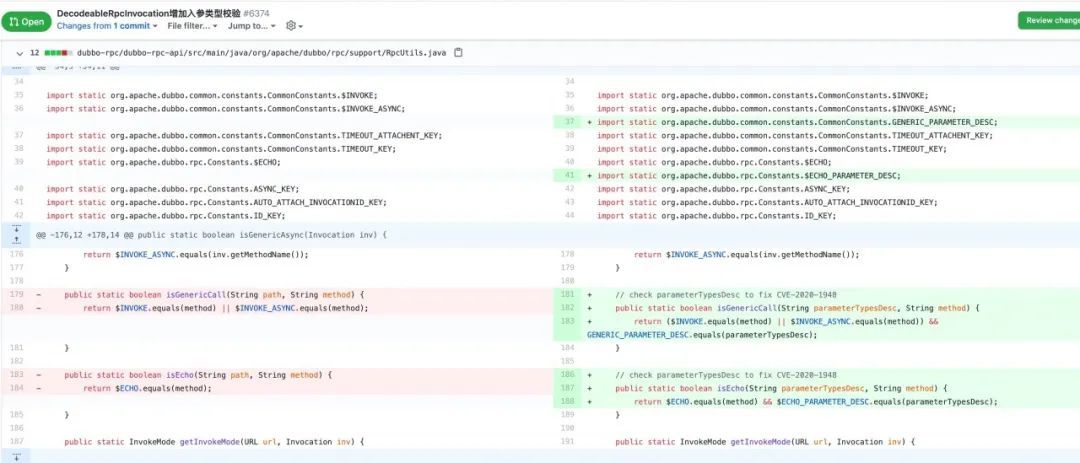Open the 'File filter...' dropdown

(193, 26)
